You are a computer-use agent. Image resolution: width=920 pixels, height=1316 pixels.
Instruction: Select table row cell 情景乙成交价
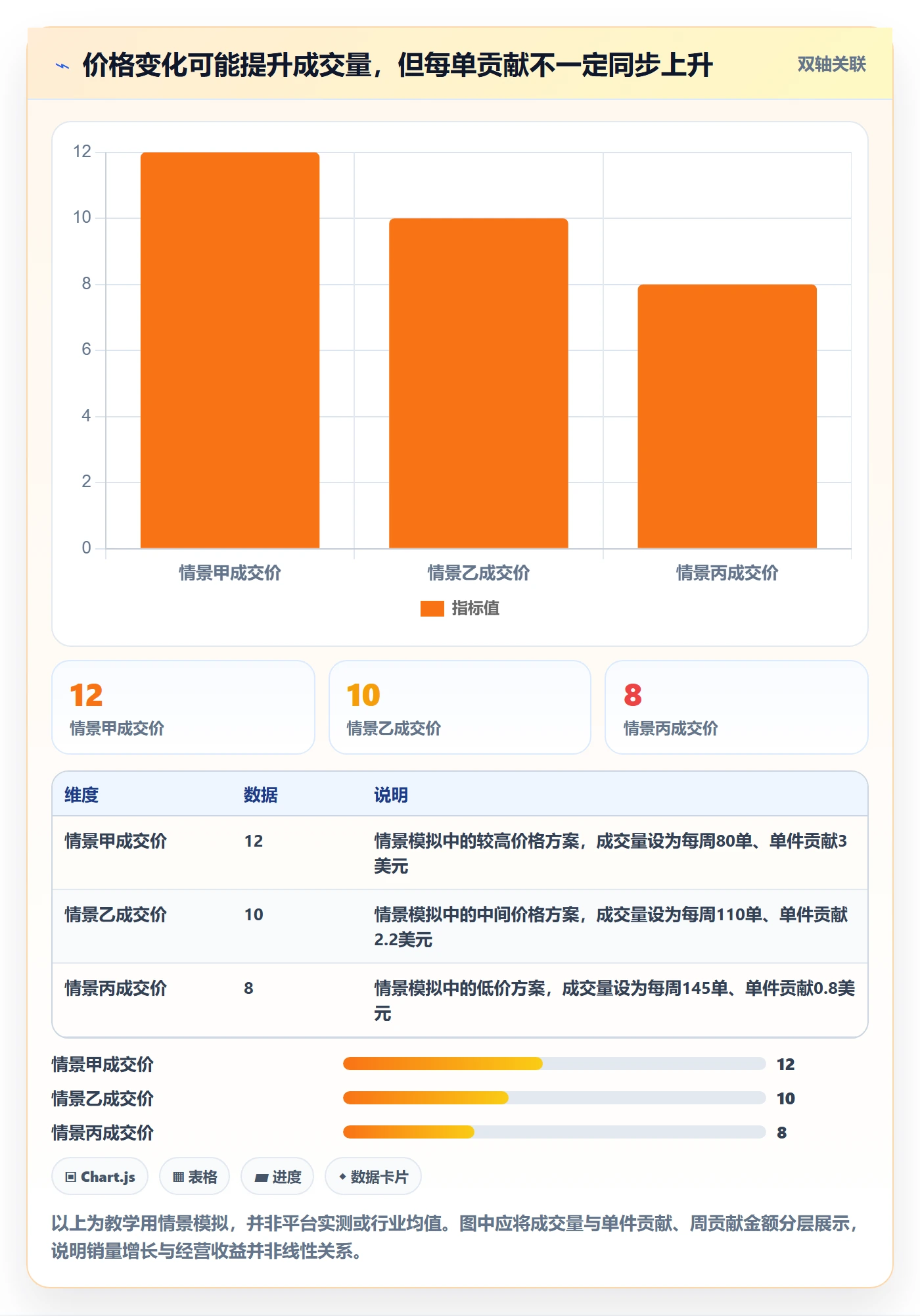[x=116, y=914]
